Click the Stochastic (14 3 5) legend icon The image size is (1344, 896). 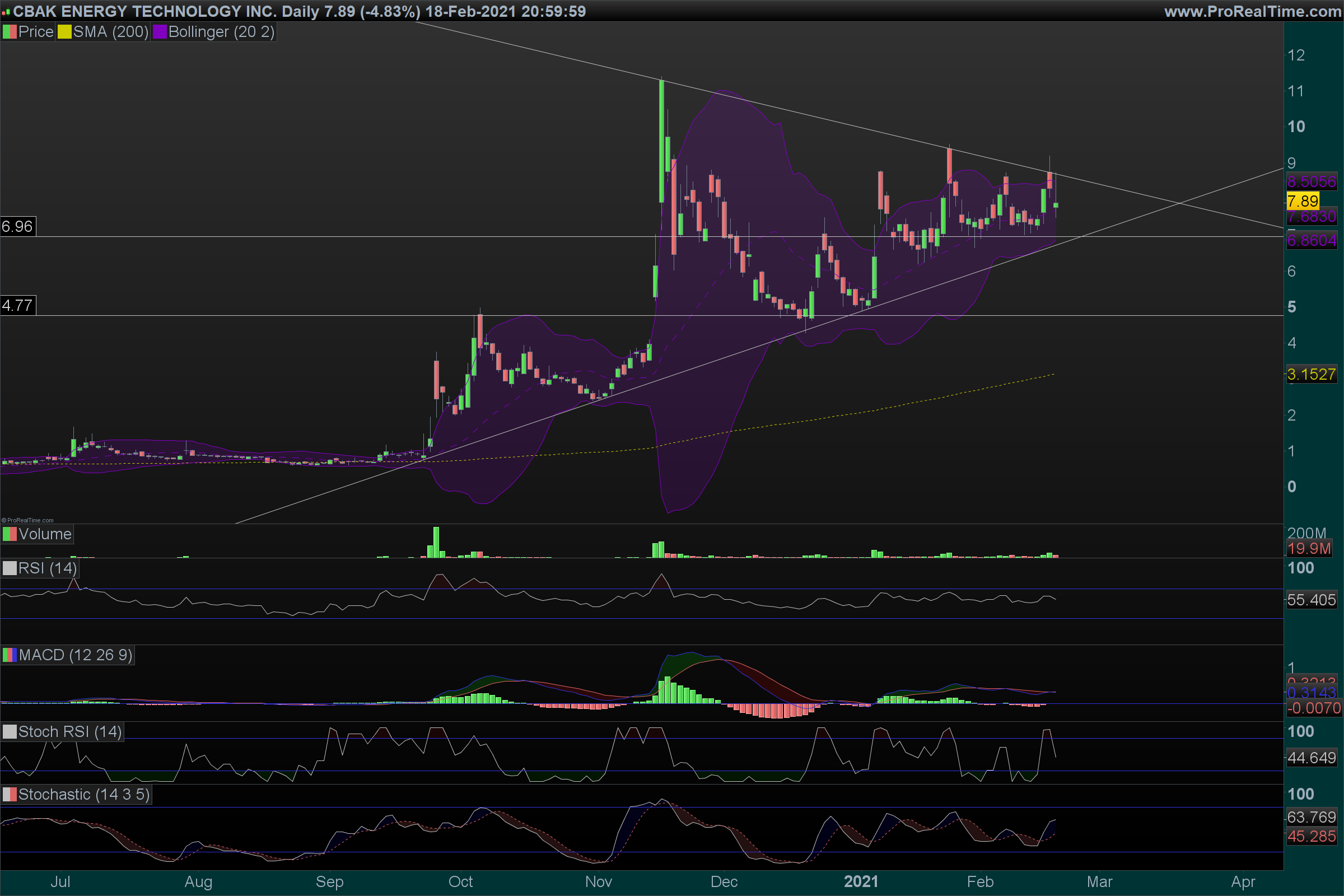[10, 795]
